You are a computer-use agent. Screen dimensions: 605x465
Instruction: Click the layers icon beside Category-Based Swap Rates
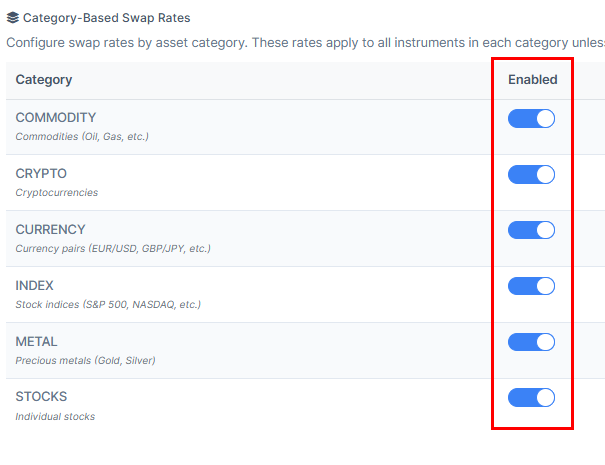[13, 18]
